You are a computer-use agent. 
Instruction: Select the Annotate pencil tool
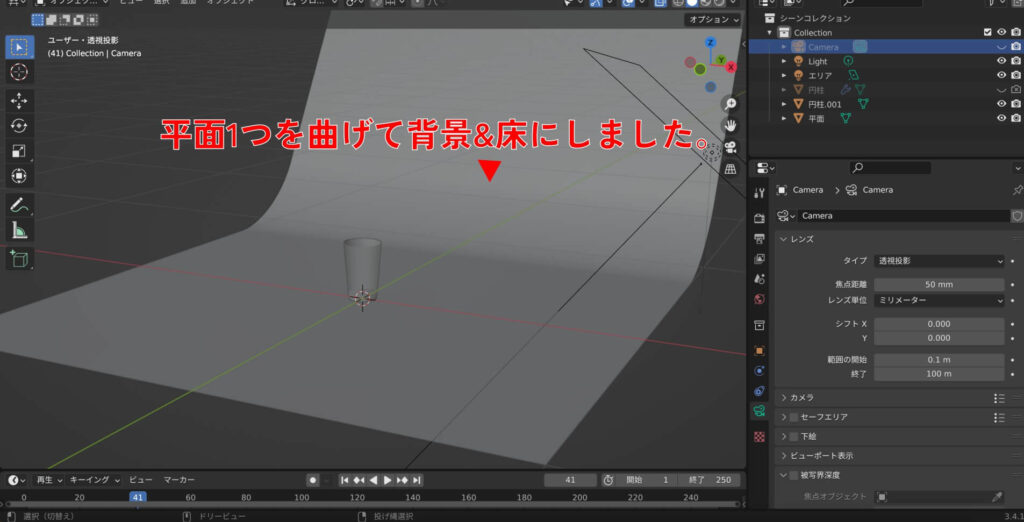coord(20,204)
